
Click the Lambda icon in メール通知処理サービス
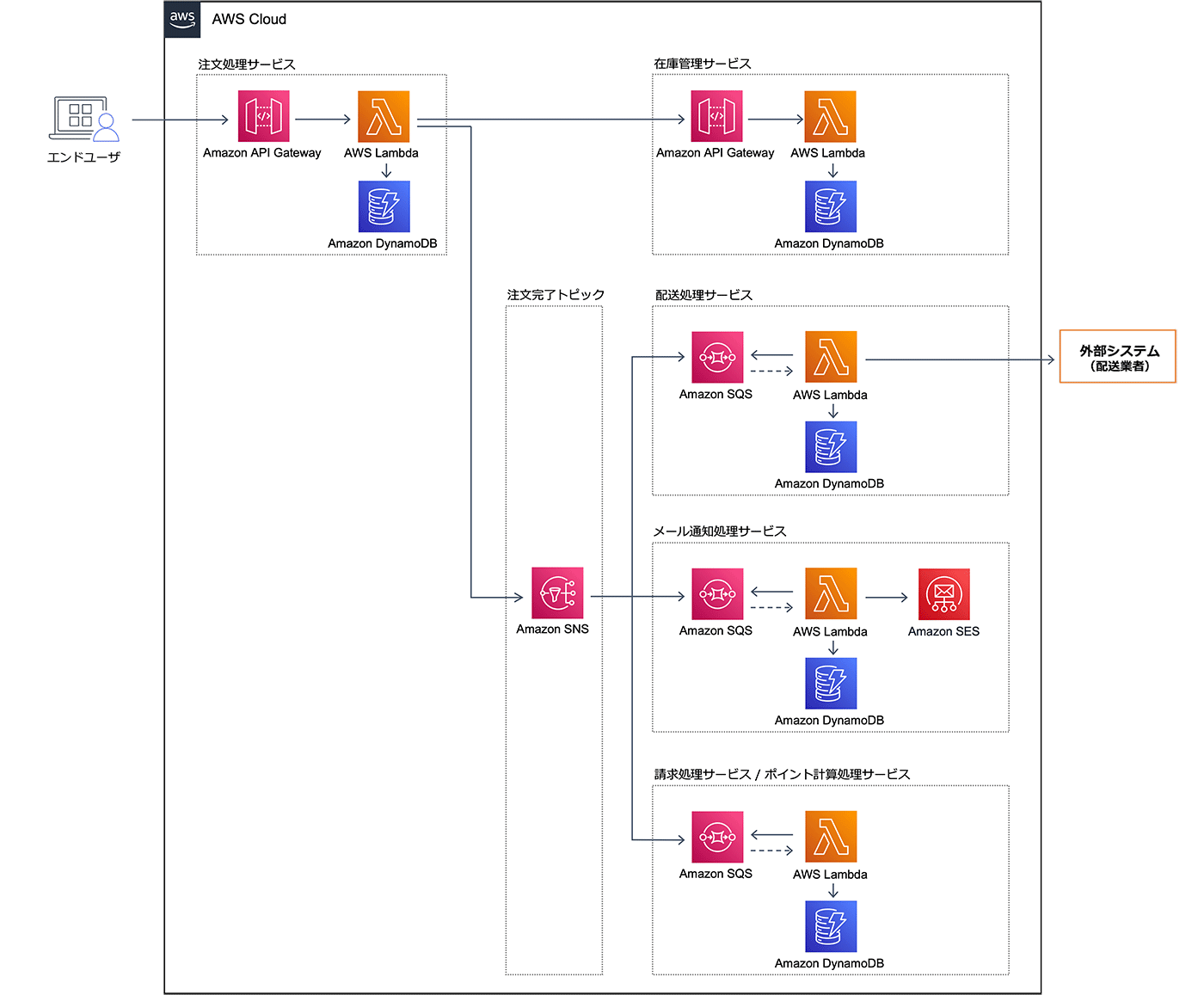(831, 593)
